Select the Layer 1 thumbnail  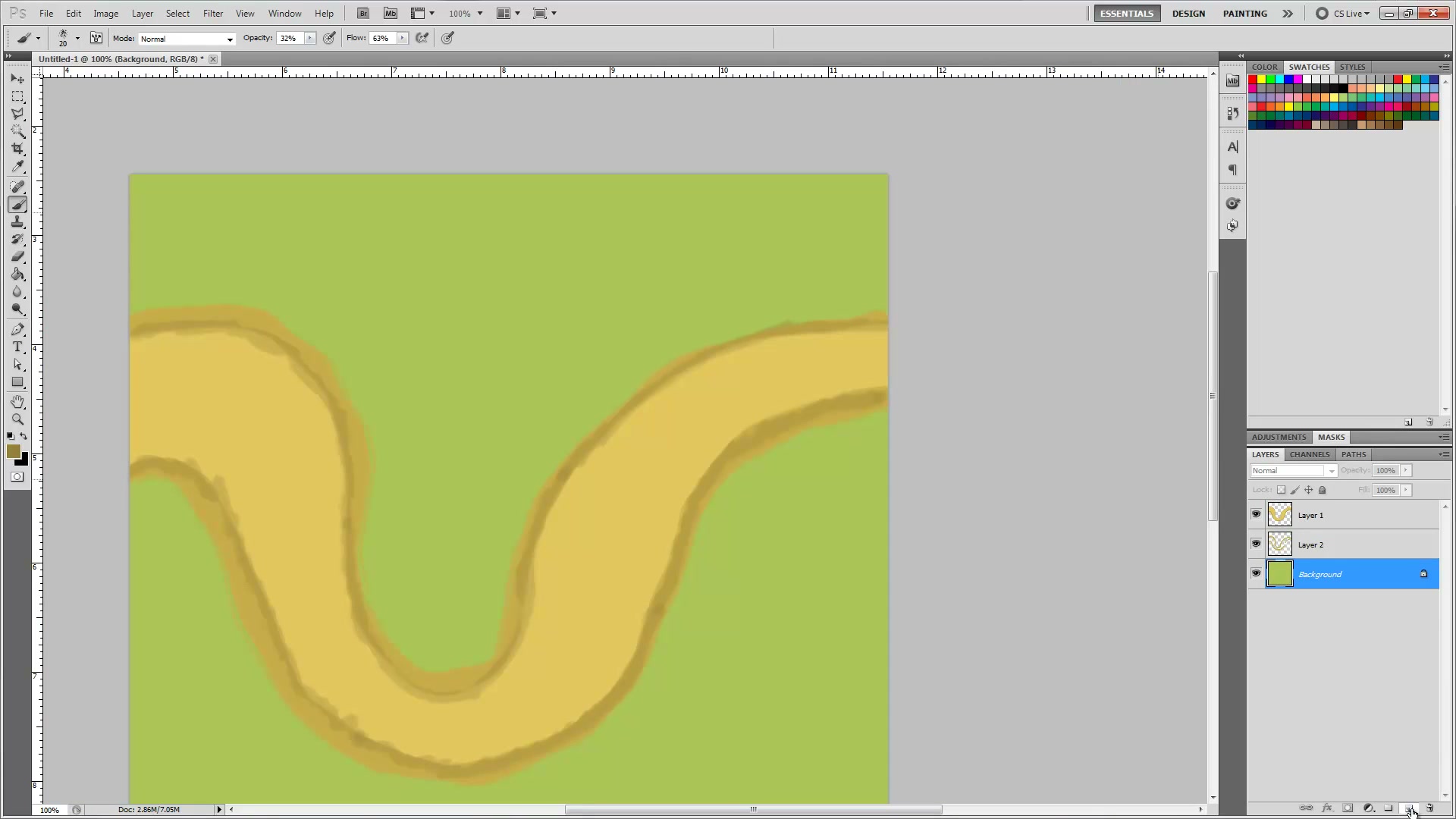point(1280,515)
